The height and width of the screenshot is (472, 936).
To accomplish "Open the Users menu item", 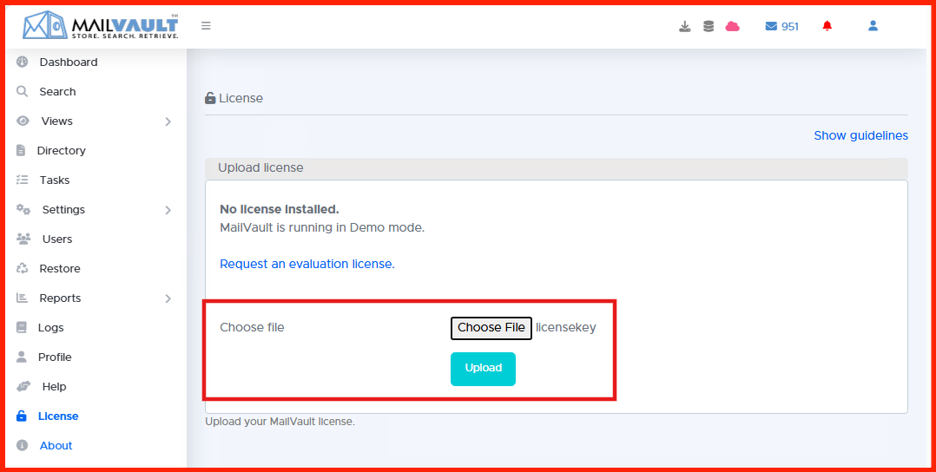I will 57,239.
